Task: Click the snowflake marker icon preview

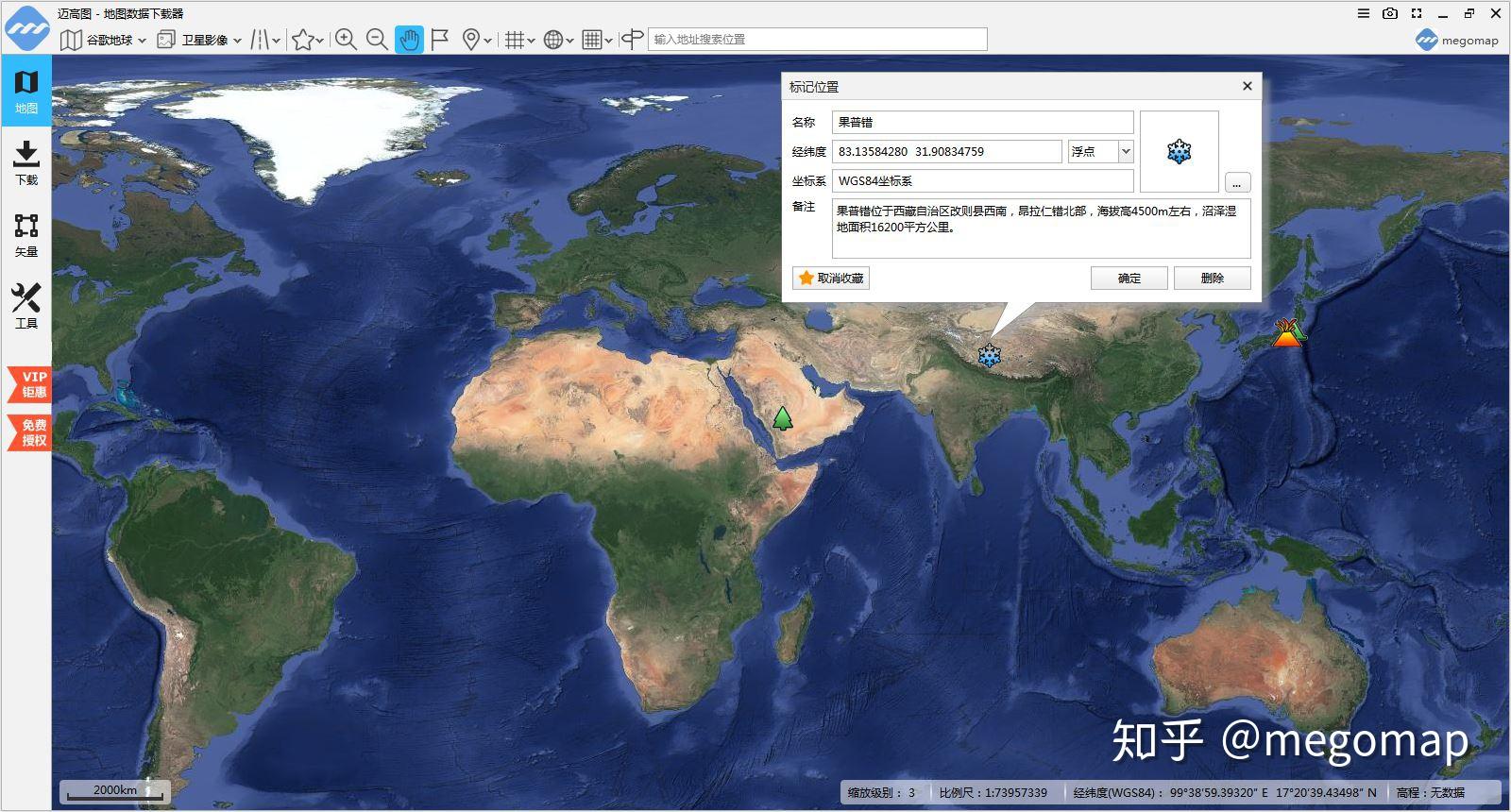Action: [x=1179, y=151]
